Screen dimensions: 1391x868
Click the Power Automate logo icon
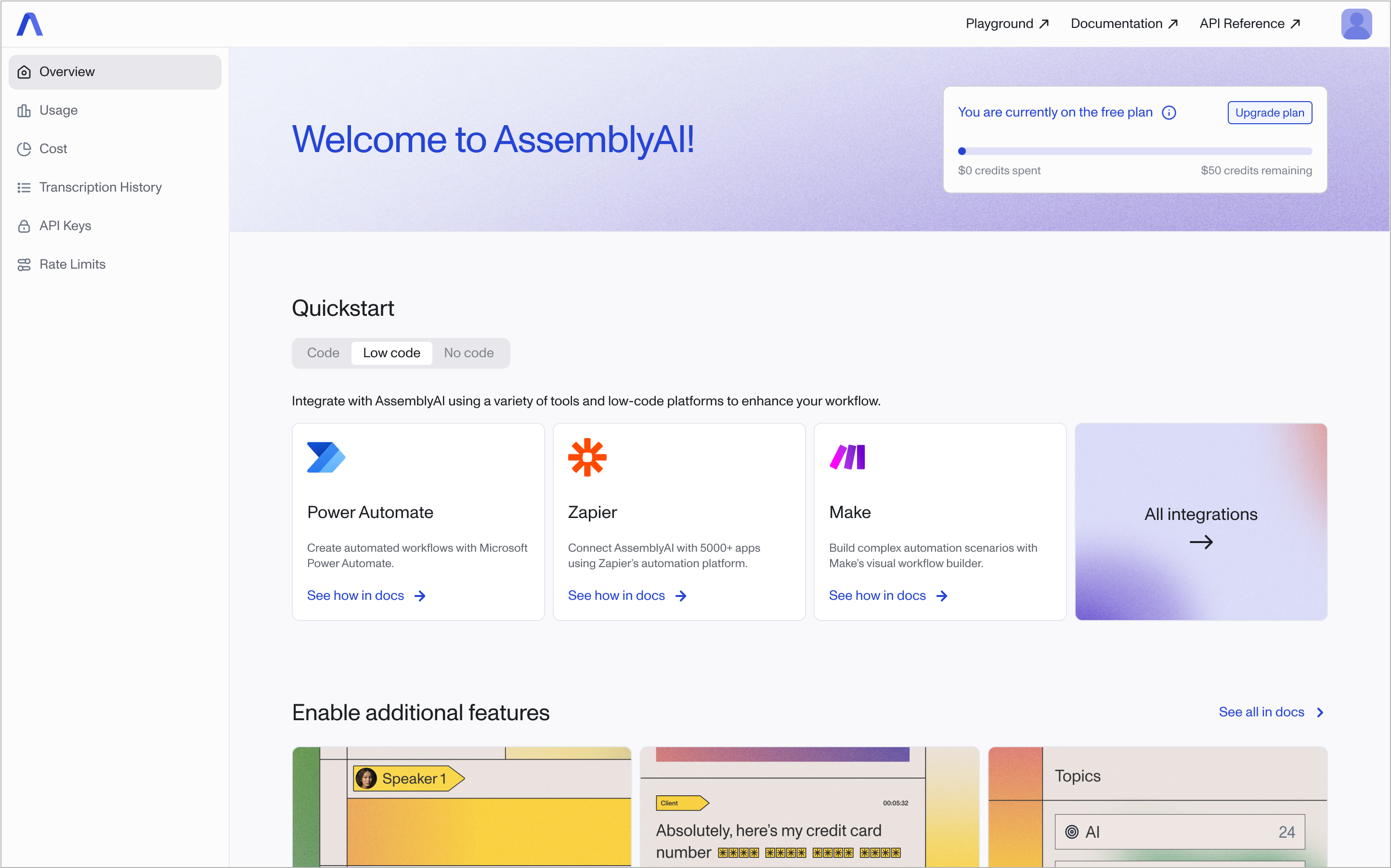pos(326,457)
